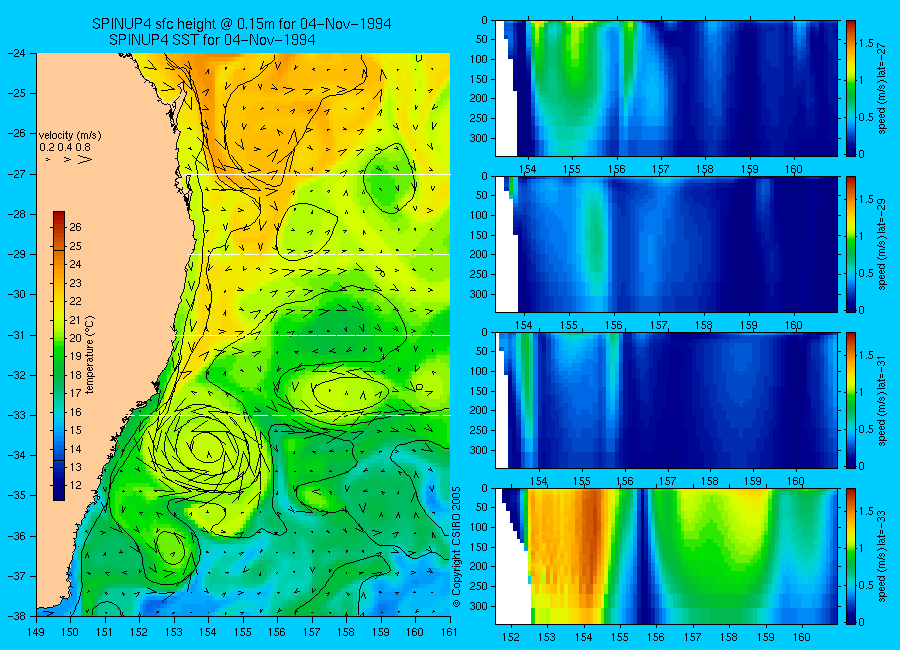Click the '150' depth label of lat=-29 panel
Image resolution: width=900 pixels, height=650 pixels.
click(478, 235)
